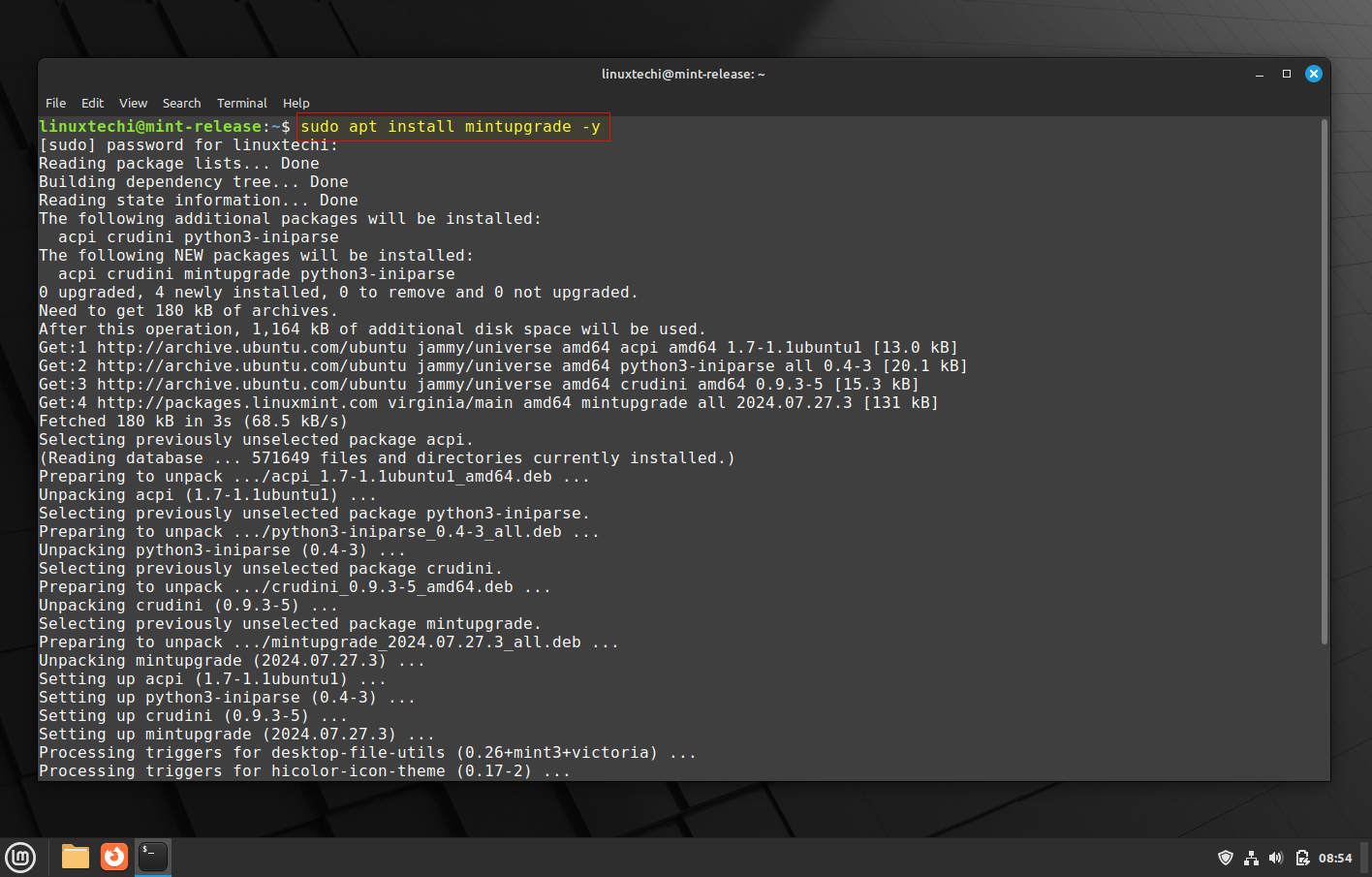Viewport: 1372px width, 877px height.
Task: Open the Edit menu
Action: coord(92,103)
